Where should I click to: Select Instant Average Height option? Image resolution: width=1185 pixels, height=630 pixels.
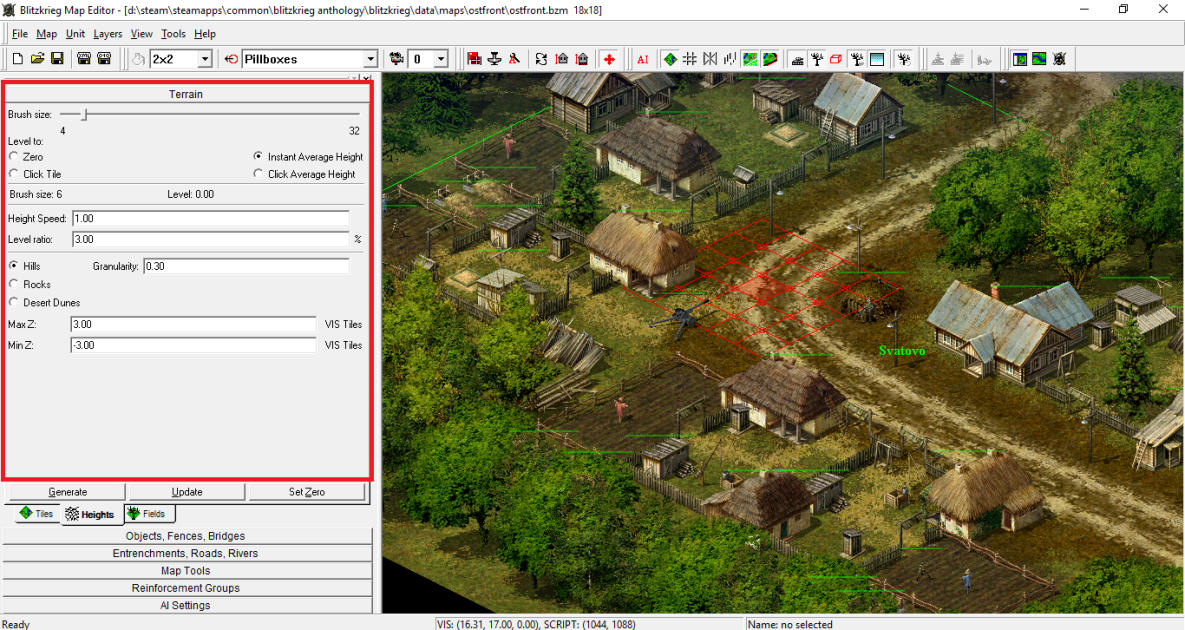pos(258,156)
